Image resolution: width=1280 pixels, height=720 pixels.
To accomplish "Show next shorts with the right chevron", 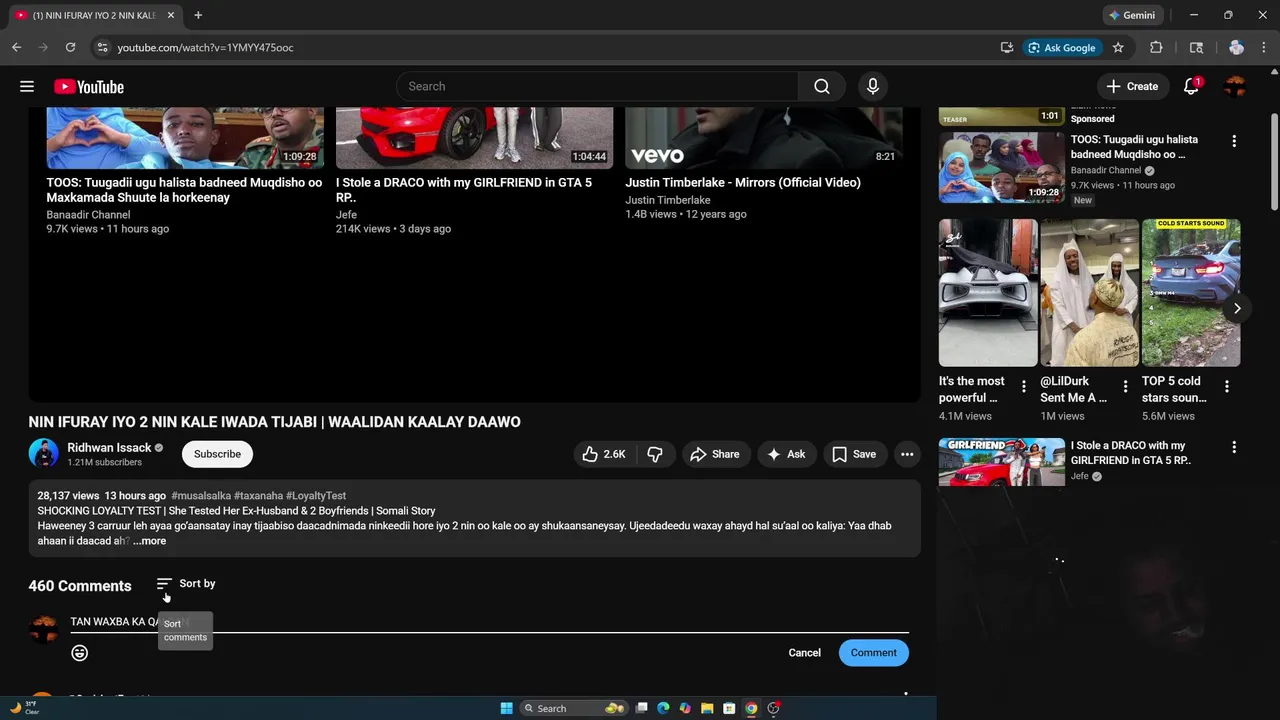I will [1237, 308].
